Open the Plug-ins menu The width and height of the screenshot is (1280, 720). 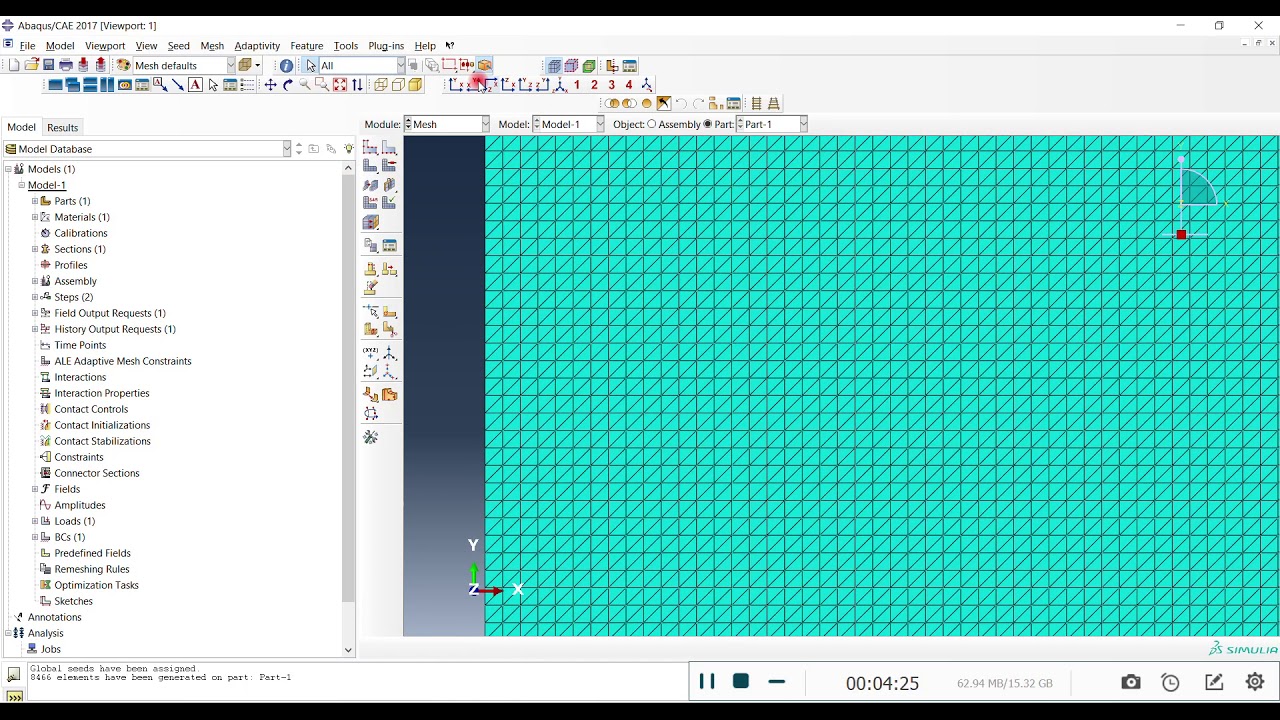386,46
